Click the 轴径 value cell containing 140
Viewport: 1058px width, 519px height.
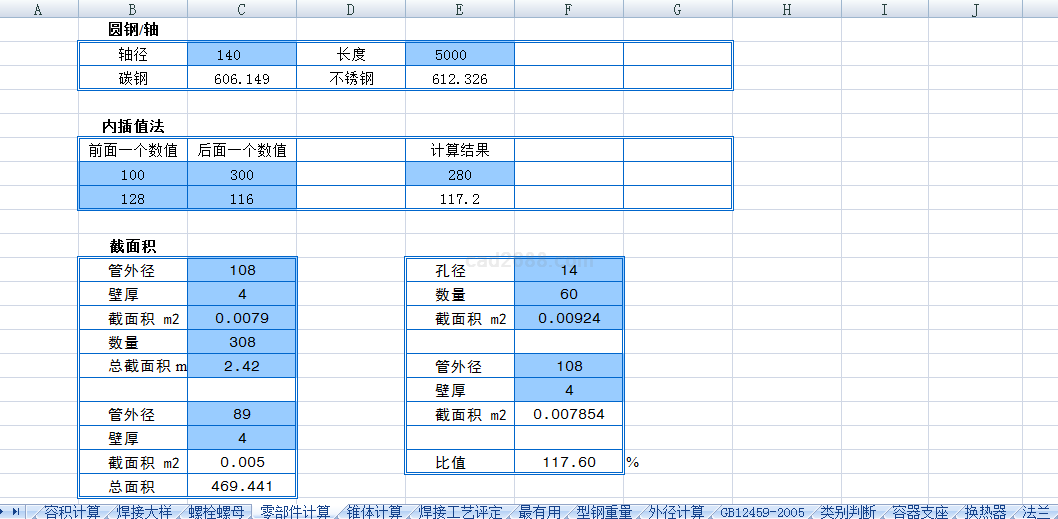tap(242, 55)
